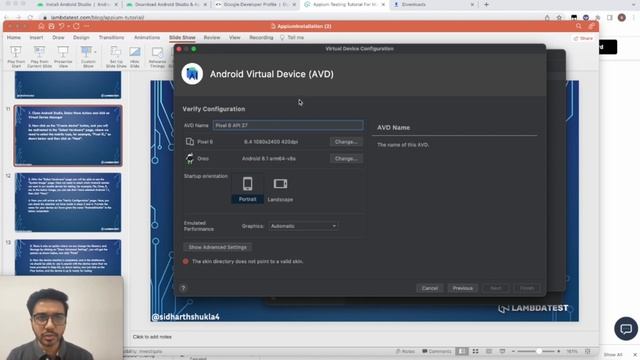The height and width of the screenshot is (360, 640).
Task: Click the Share button in PowerPoint
Action: point(583,38)
